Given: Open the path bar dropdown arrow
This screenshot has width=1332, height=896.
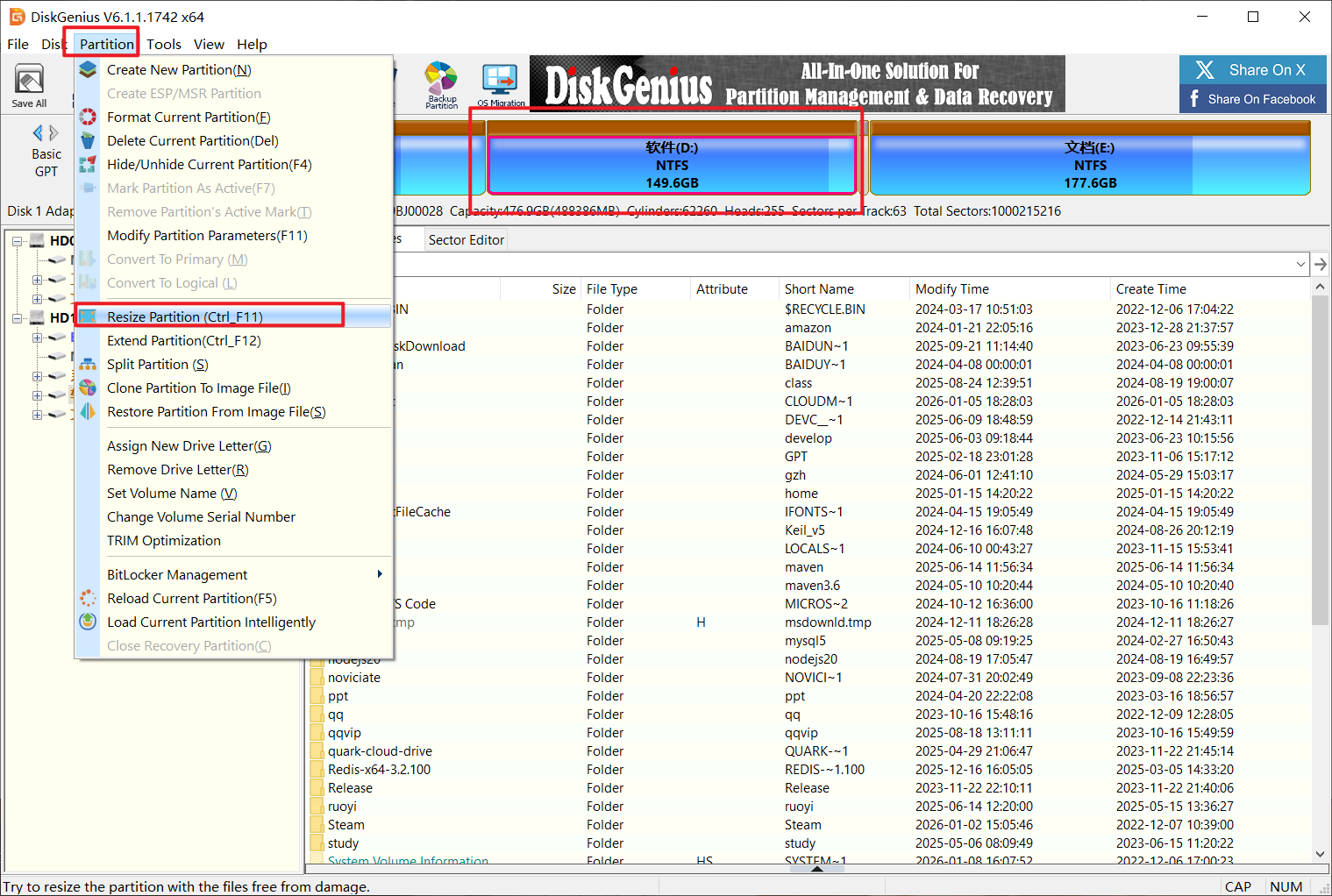Looking at the screenshot, I should point(1300,264).
